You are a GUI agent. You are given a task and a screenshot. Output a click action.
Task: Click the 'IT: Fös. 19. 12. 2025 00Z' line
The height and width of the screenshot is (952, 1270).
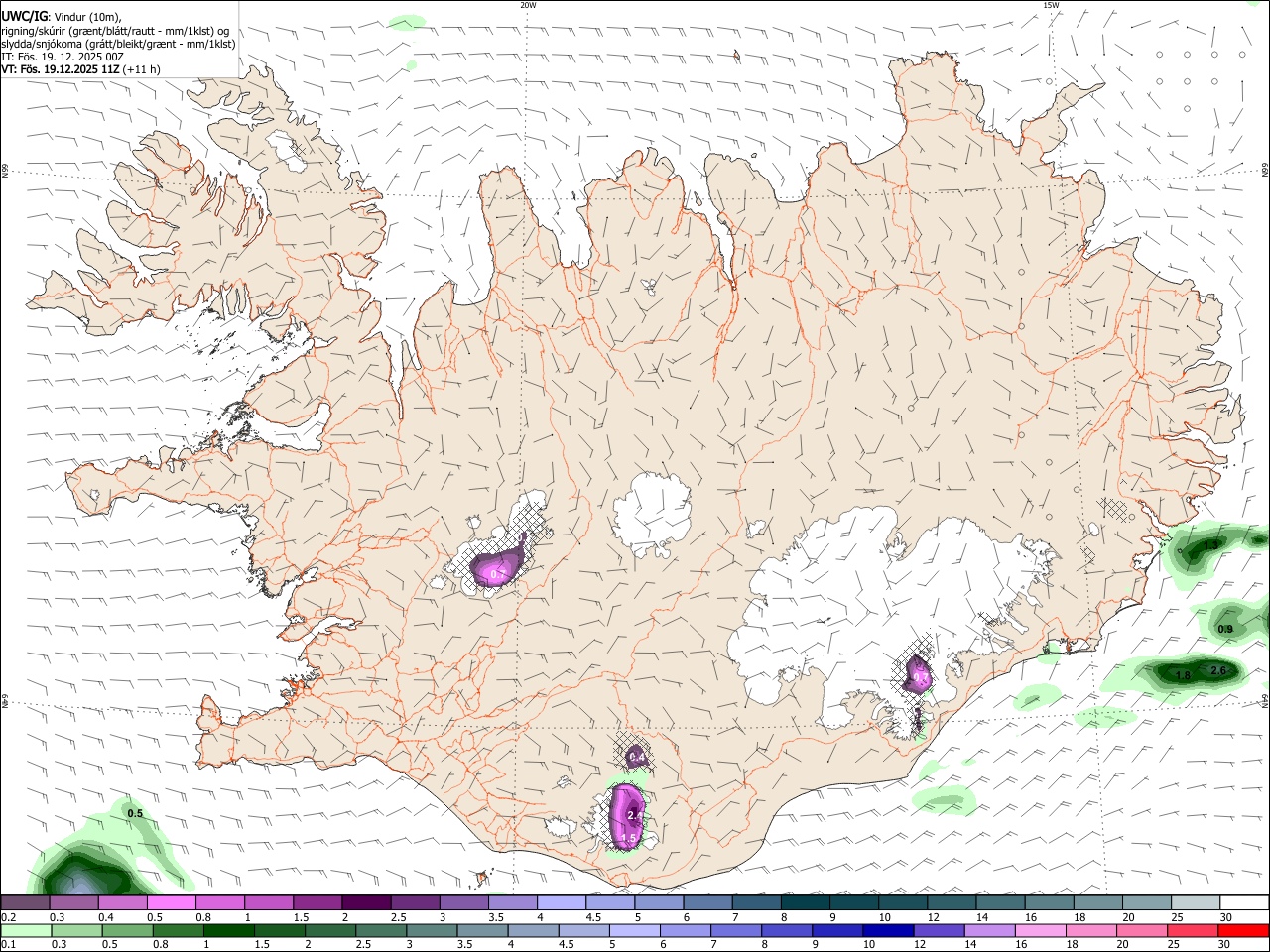coord(63,57)
